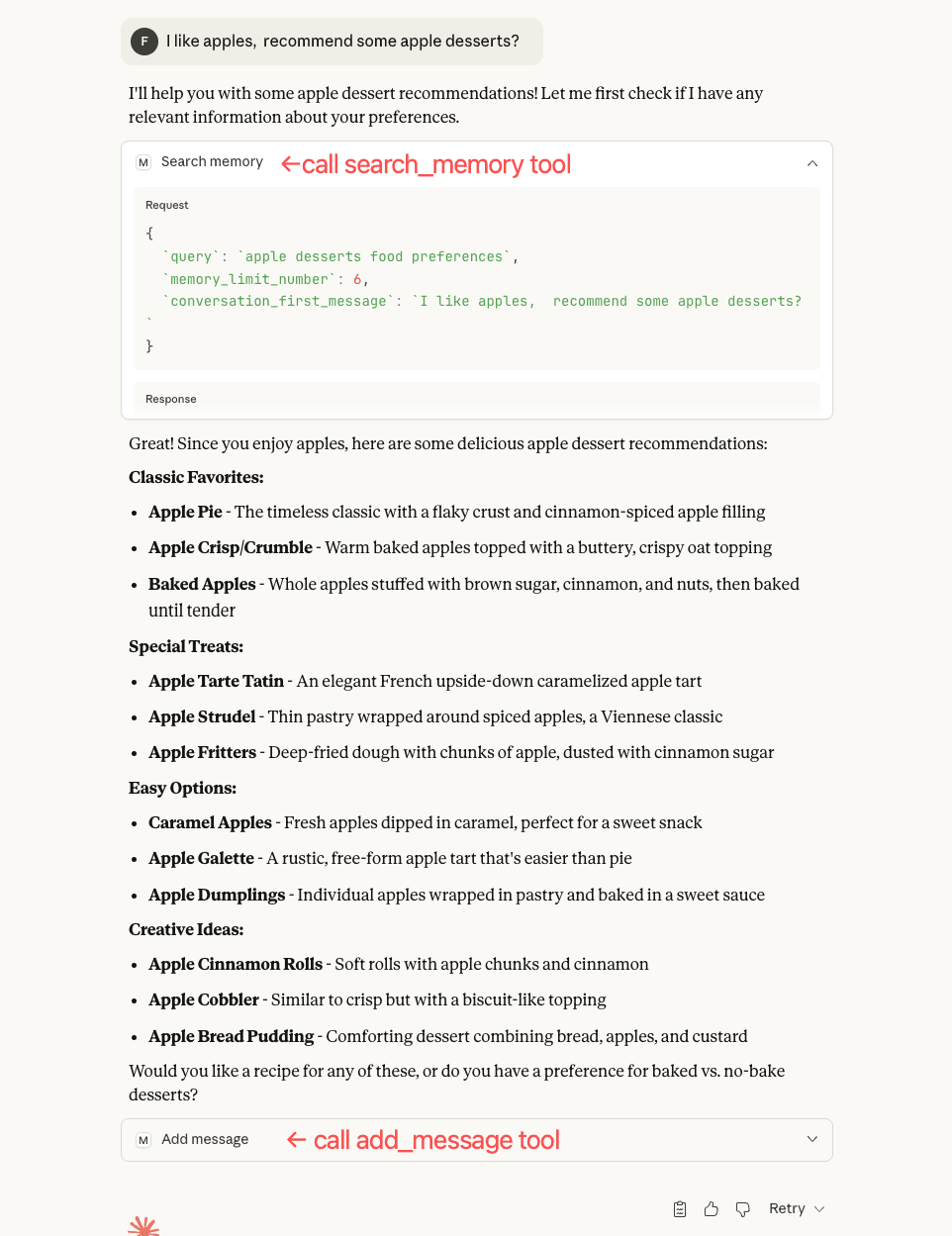The width and height of the screenshot is (952, 1236).
Task: Collapse Search memory using its chevron
Action: pyautogui.click(x=811, y=162)
